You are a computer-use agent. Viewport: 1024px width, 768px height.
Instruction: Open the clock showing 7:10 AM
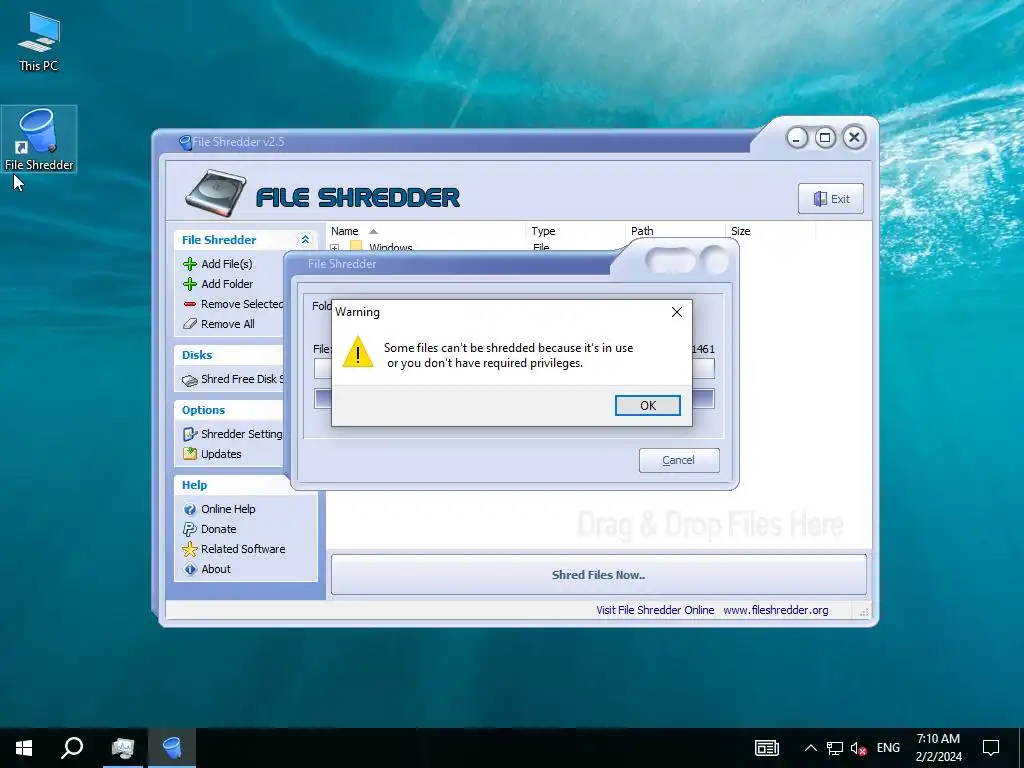pyautogui.click(x=938, y=748)
